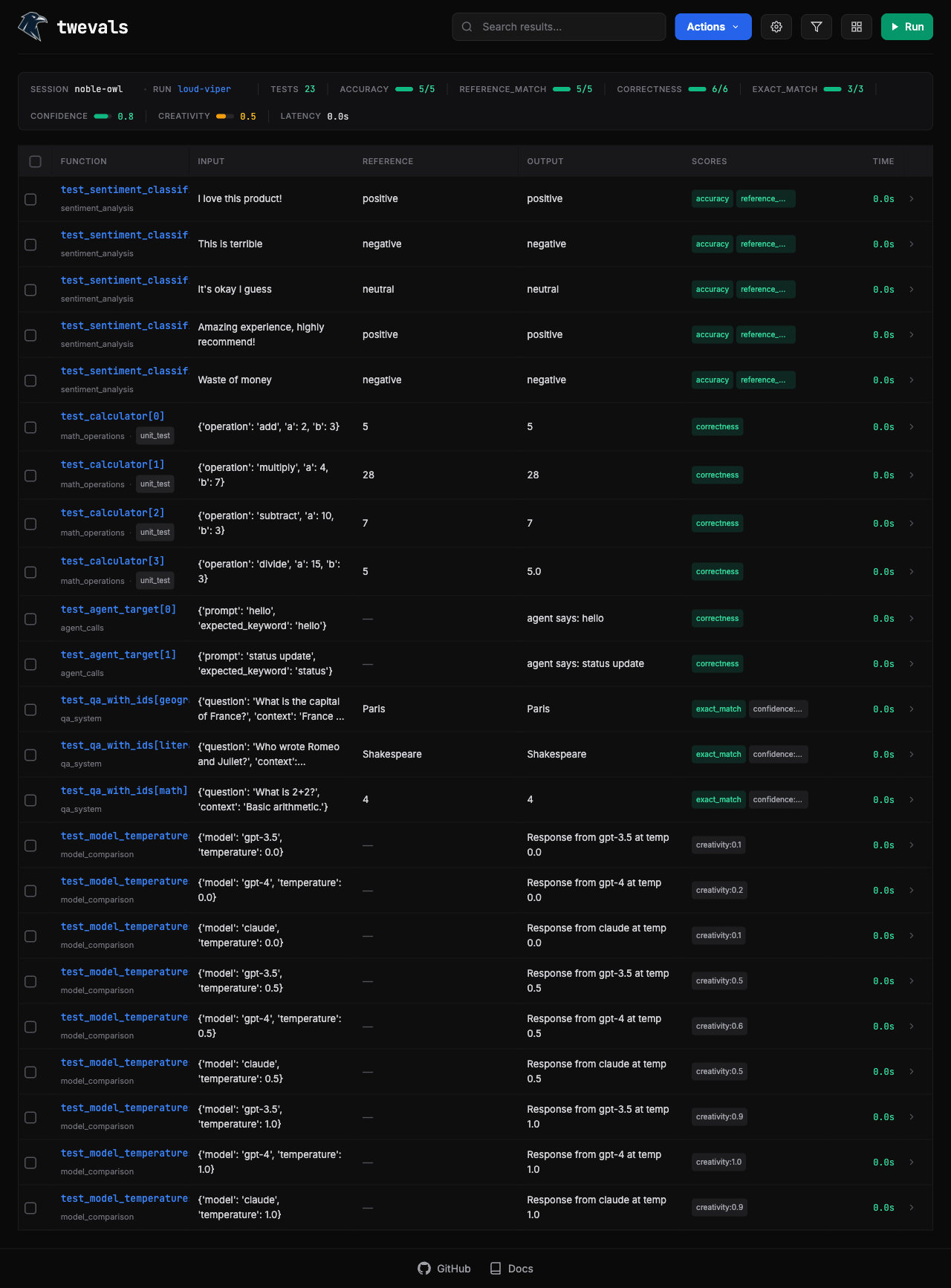Click the TESTS 23 count
This screenshot has height=1288, width=951.
tap(293, 89)
